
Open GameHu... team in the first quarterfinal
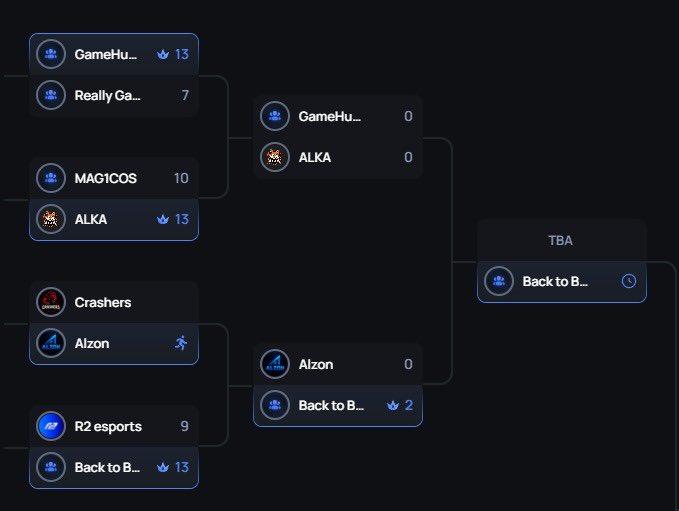point(107,54)
